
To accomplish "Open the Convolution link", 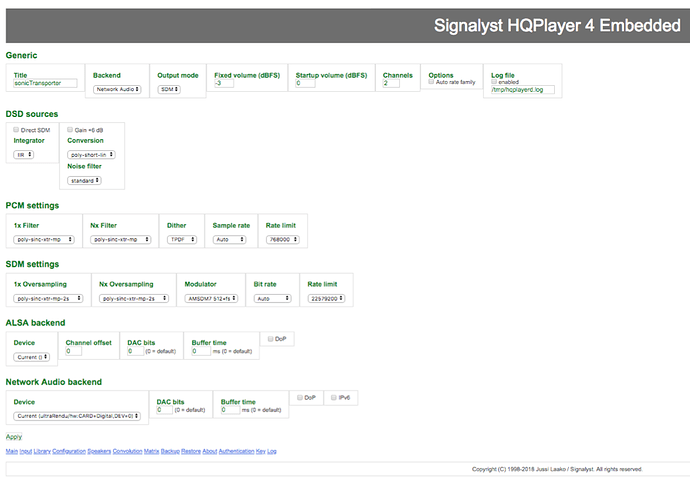I will click(128, 451).
